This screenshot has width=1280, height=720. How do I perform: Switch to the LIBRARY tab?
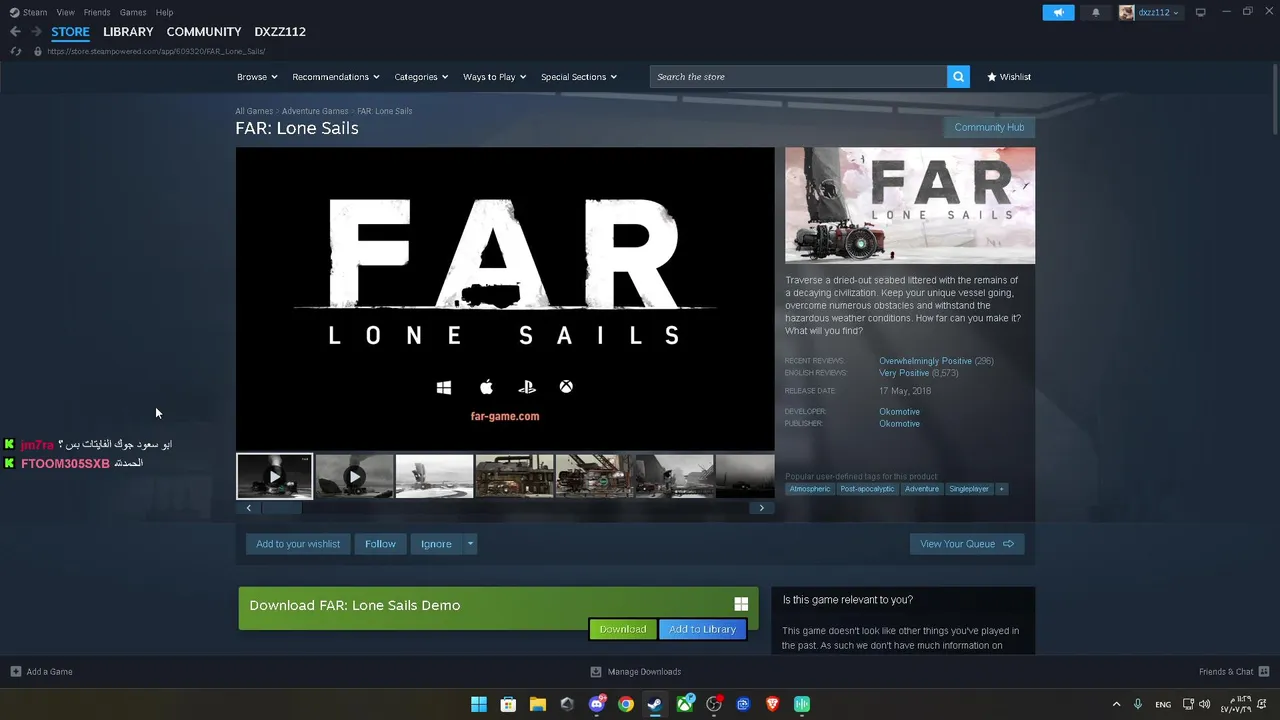[x=128, y=32]
